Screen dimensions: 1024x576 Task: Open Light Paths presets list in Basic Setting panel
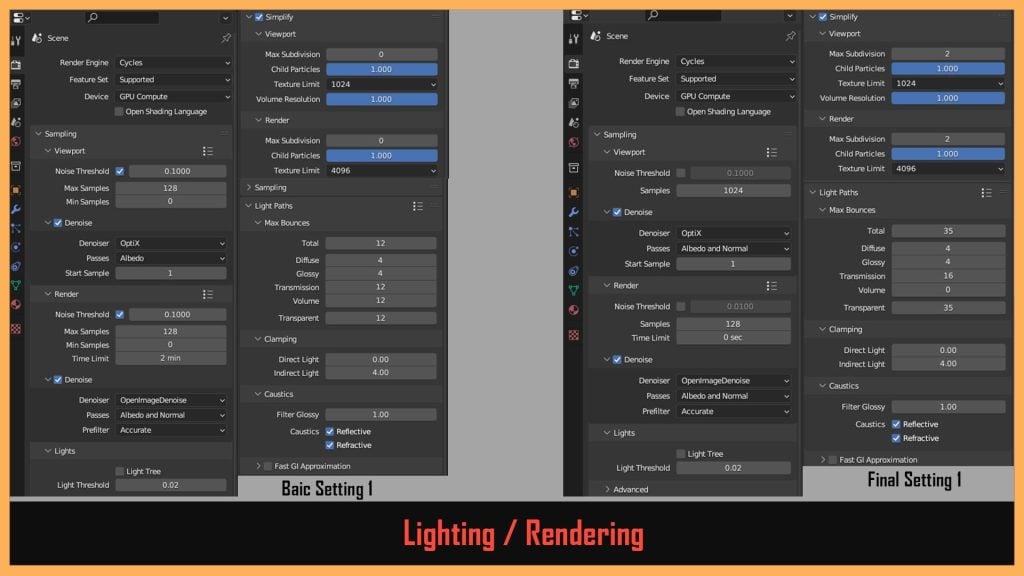417,206
